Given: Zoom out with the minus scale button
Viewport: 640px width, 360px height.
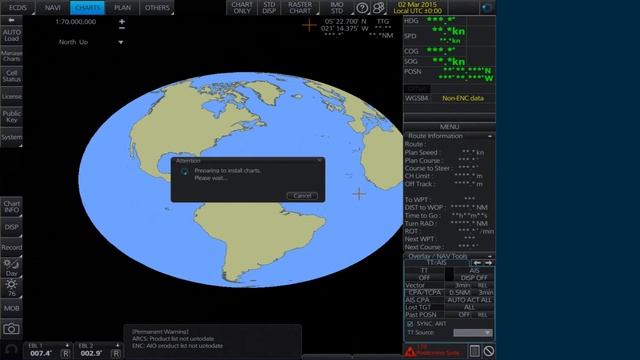Looking at the screenshot, I should pos(122,28).
